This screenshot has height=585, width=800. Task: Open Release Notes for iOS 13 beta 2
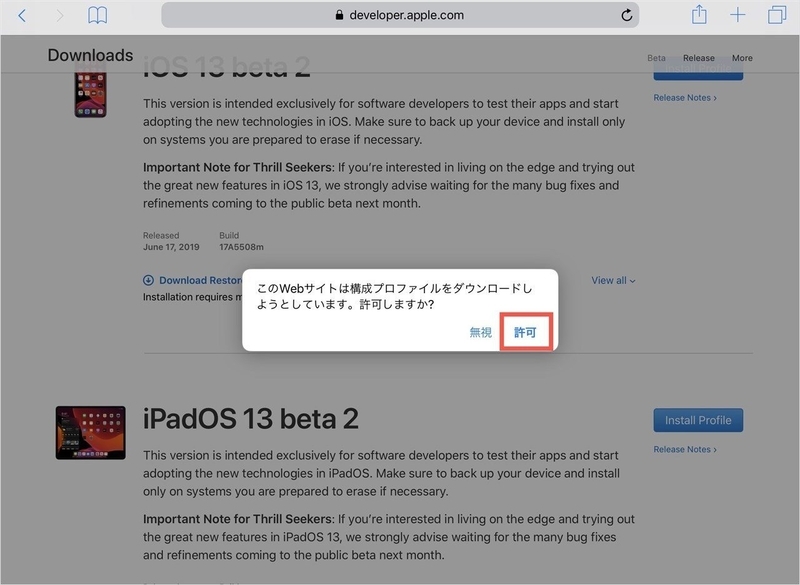[x=685, y=97]
